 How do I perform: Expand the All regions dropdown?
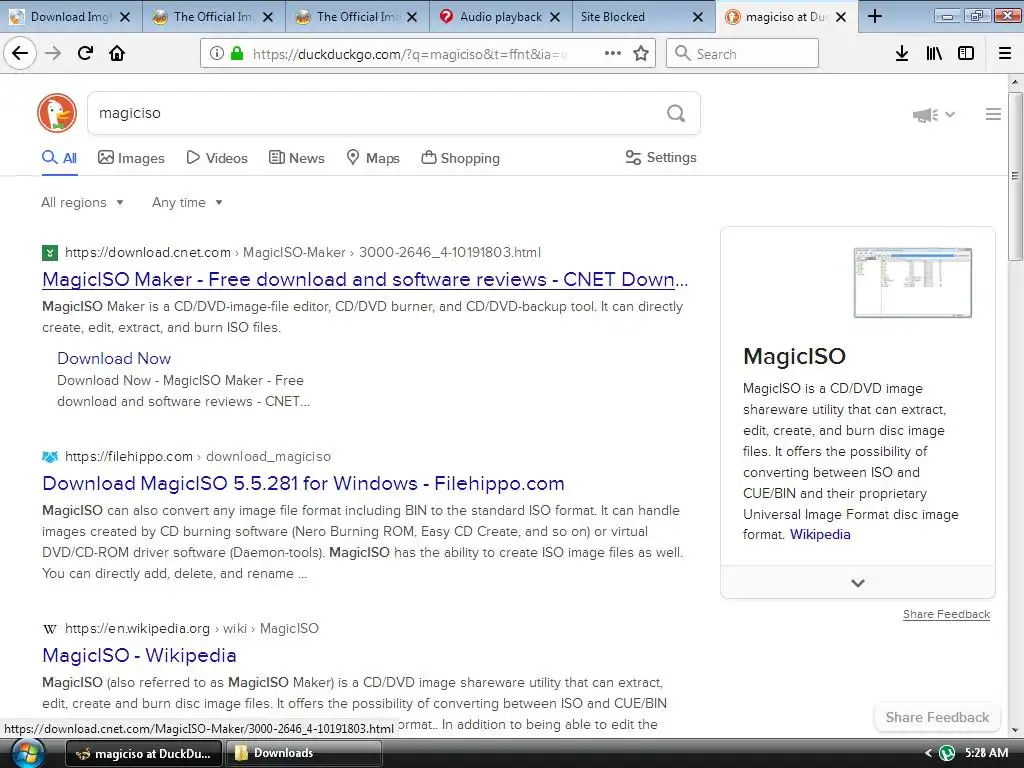[x=82, y=202]
